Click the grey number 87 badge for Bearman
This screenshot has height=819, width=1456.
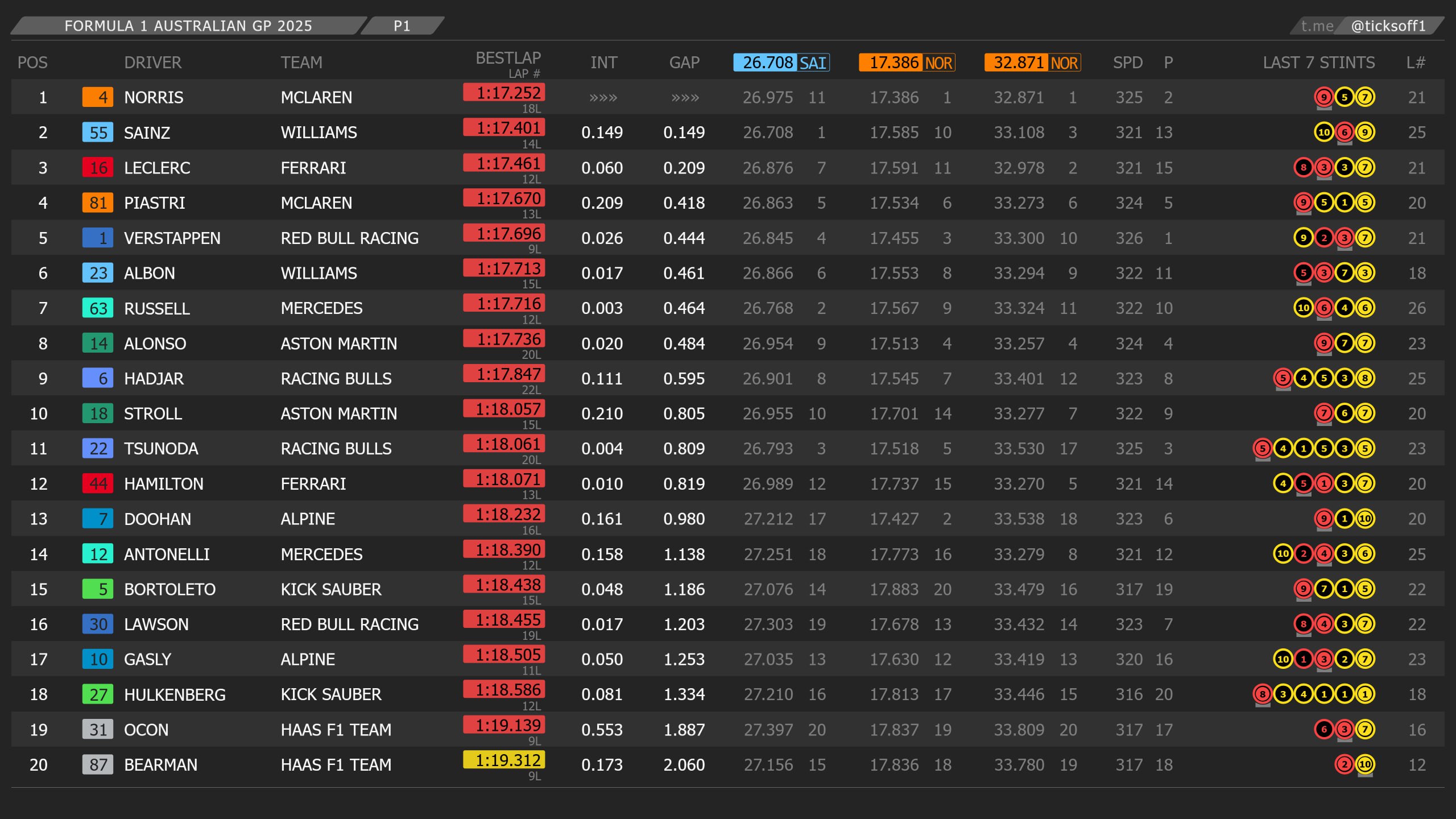[x=98, y=765]
